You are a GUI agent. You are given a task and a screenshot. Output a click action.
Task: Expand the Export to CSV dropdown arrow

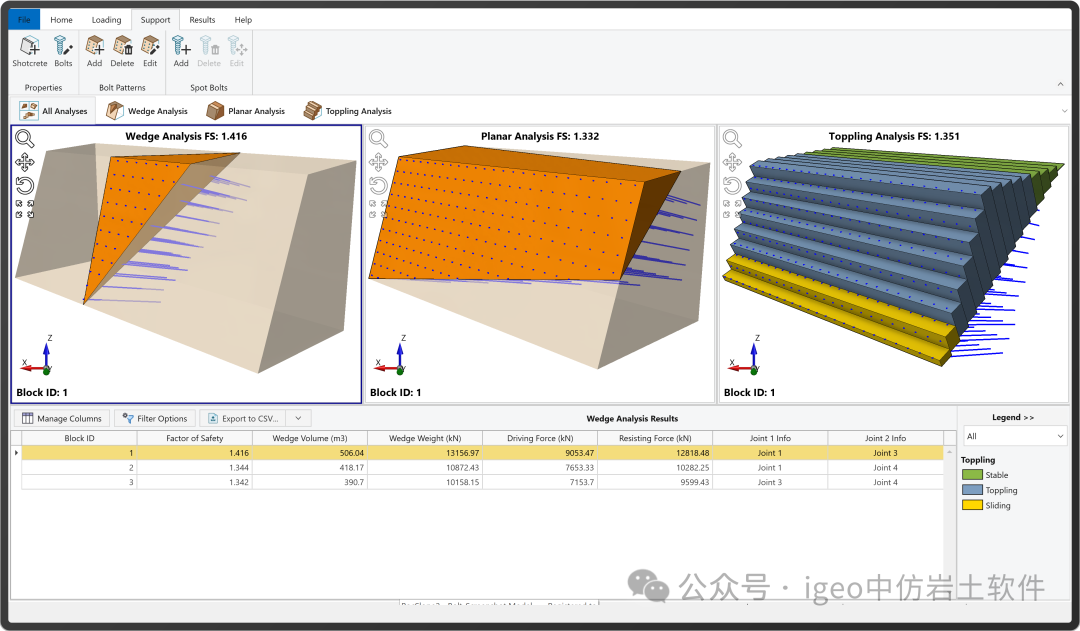click(x=298, y=418)
